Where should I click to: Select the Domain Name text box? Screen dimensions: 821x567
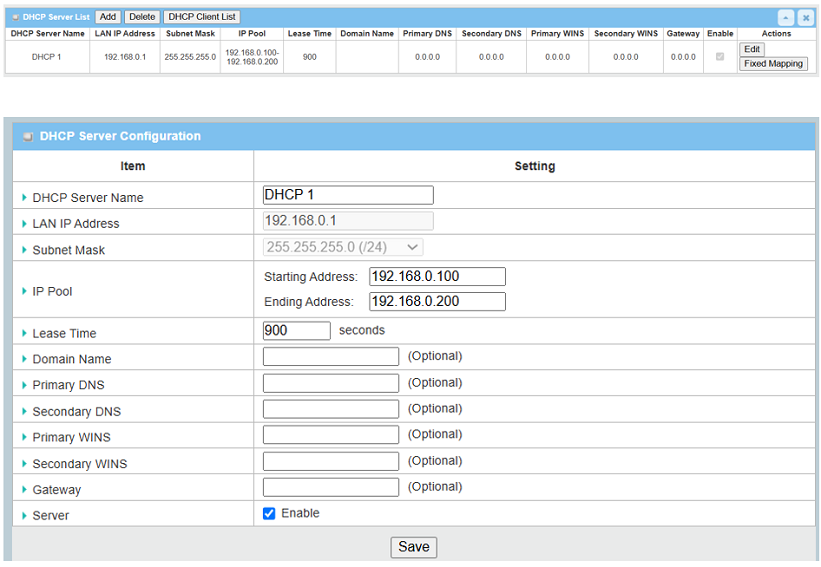330,357
